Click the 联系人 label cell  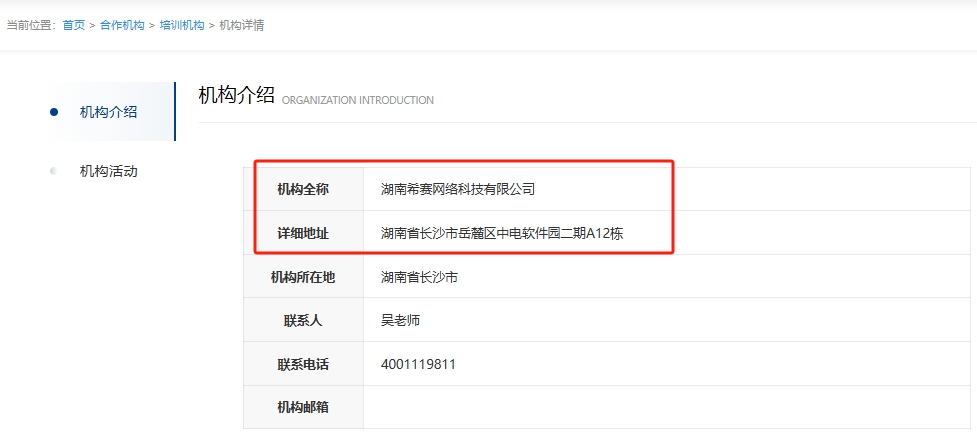pos(303,320)
